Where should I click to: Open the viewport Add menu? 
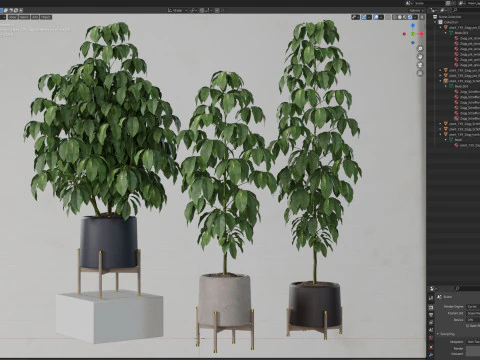(x=35, y=17)
